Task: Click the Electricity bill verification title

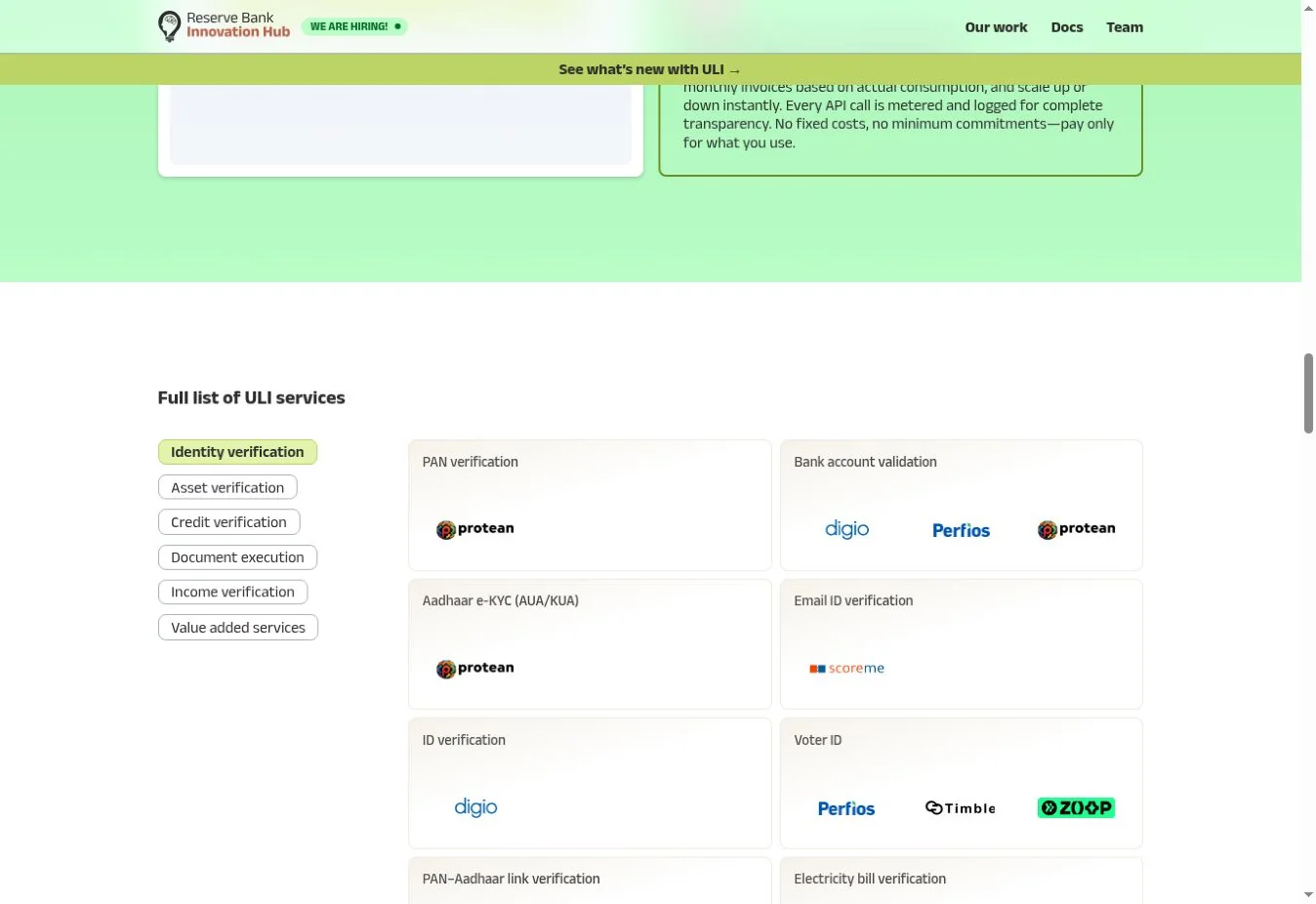Action: tap(870, 879)
